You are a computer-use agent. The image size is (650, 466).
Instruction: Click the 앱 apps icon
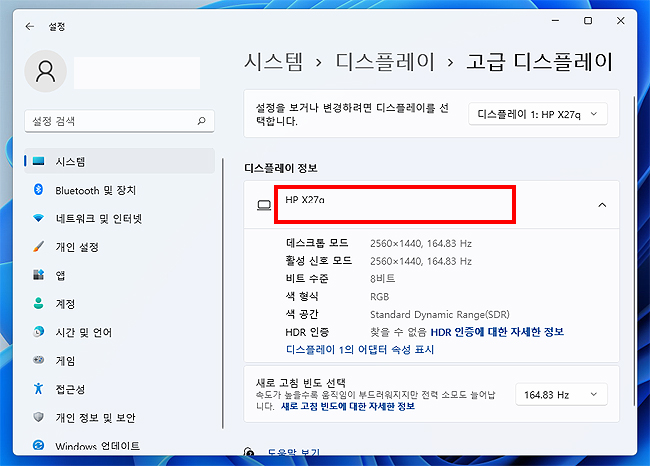(x=39, y=274)
